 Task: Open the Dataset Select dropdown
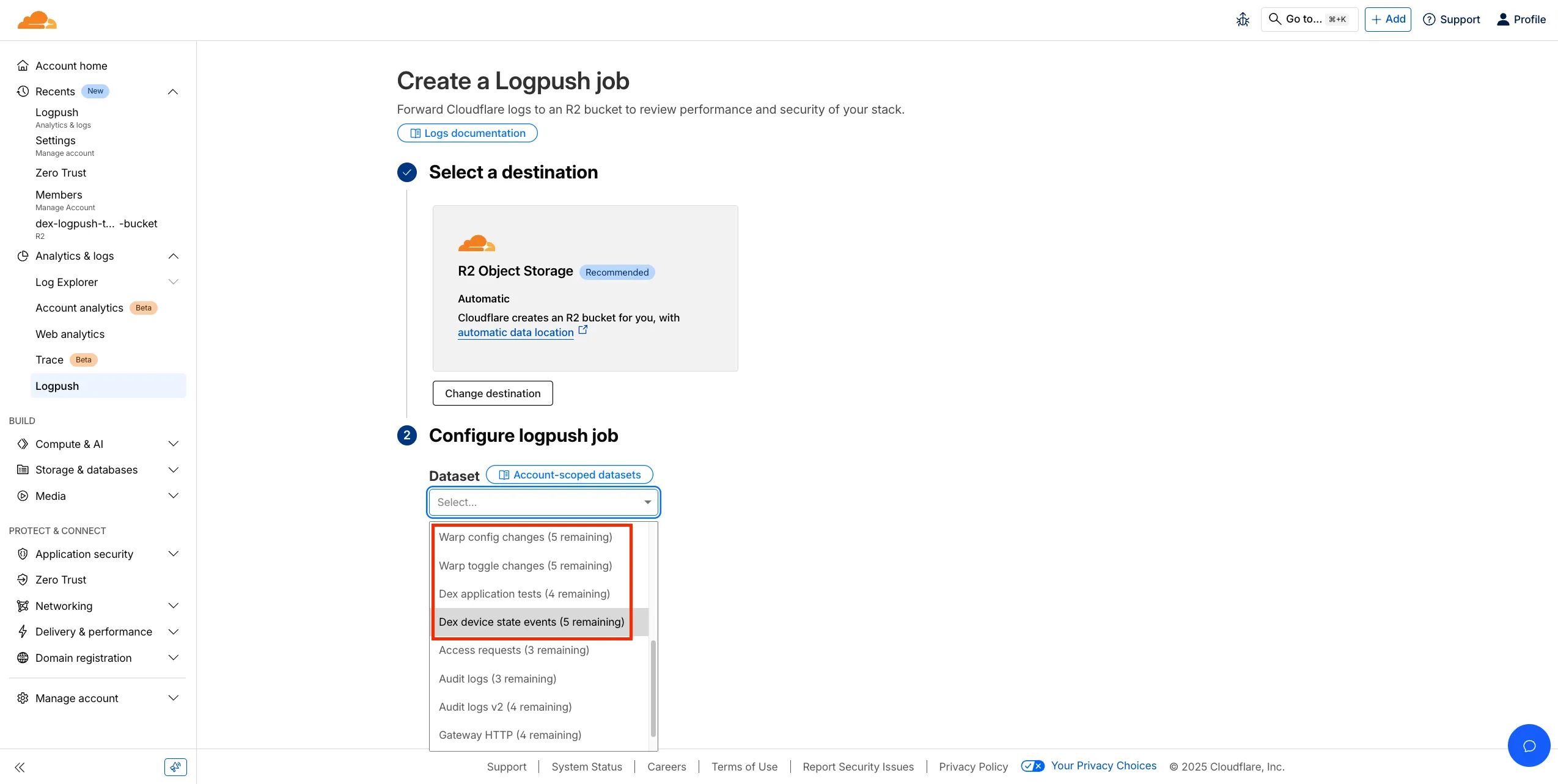point(543,502)
